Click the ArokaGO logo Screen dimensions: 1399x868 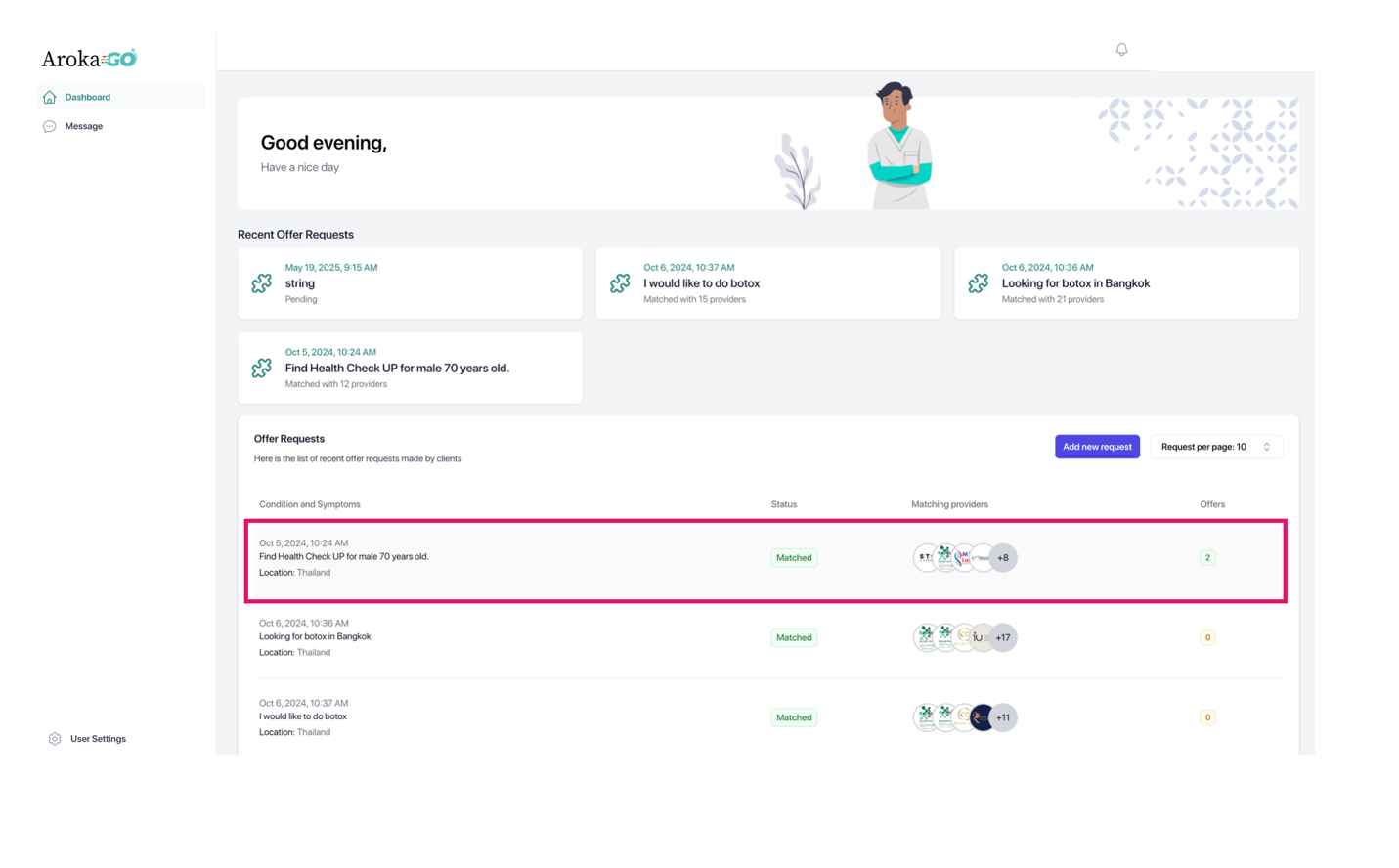coord(89,59)
